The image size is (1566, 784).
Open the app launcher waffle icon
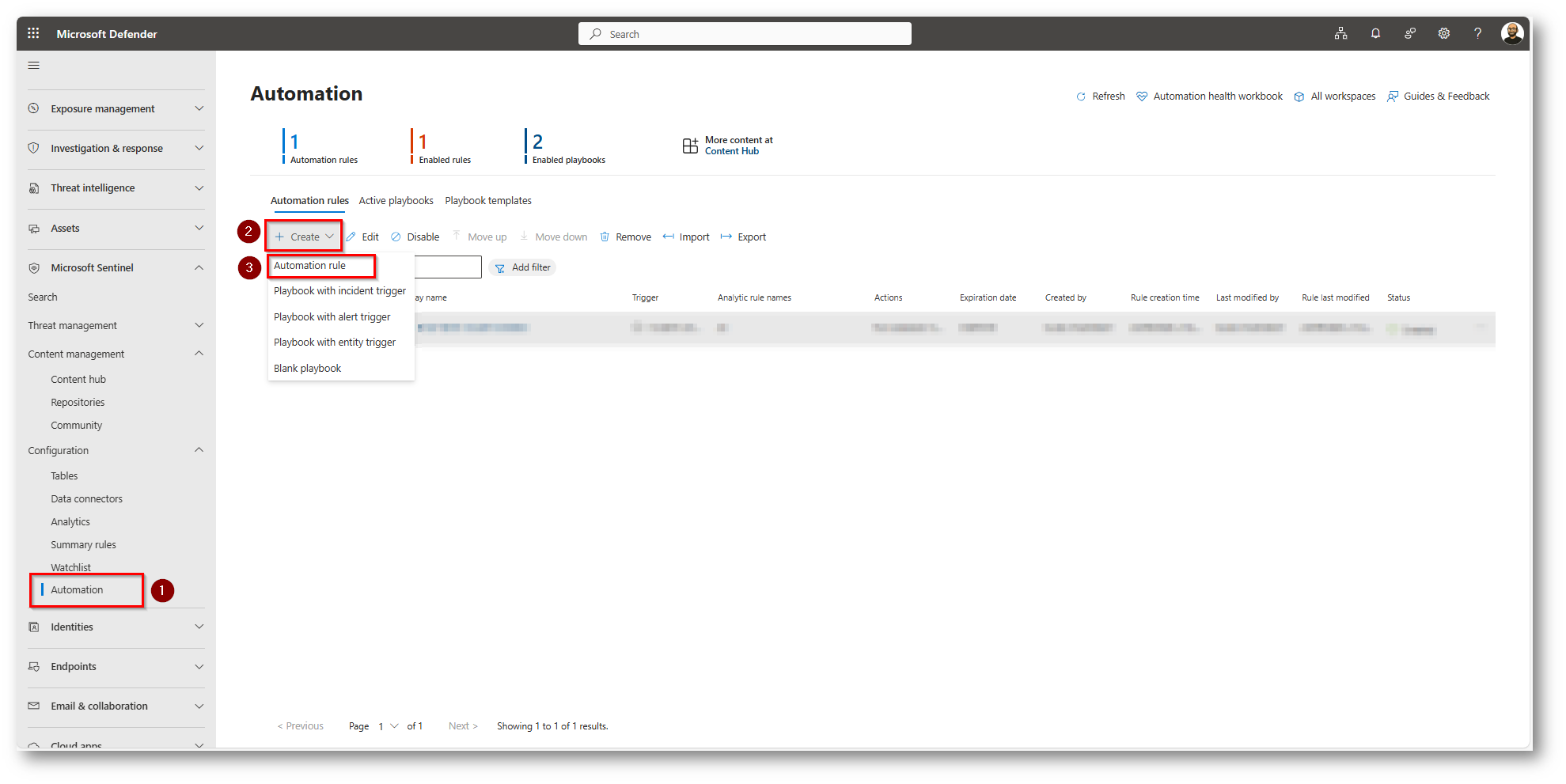[x=33, y=33]
